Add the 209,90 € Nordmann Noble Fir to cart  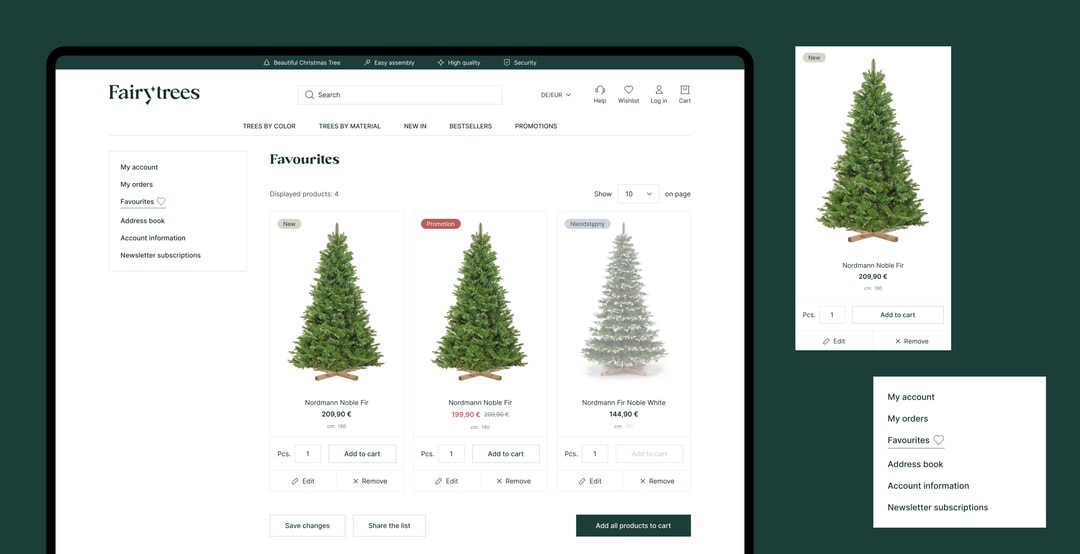(362, 454)
